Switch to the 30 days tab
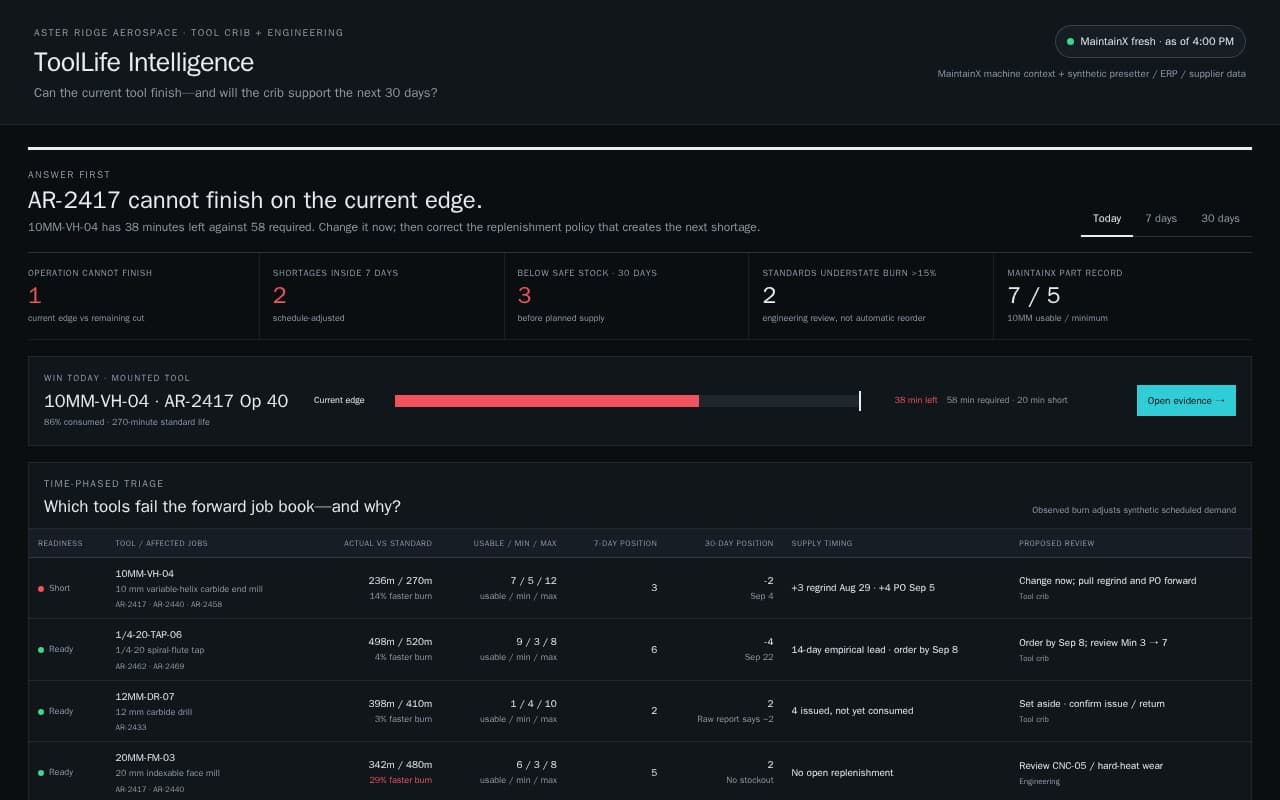Screen dimensions: 1280x800 point(1220,218)
